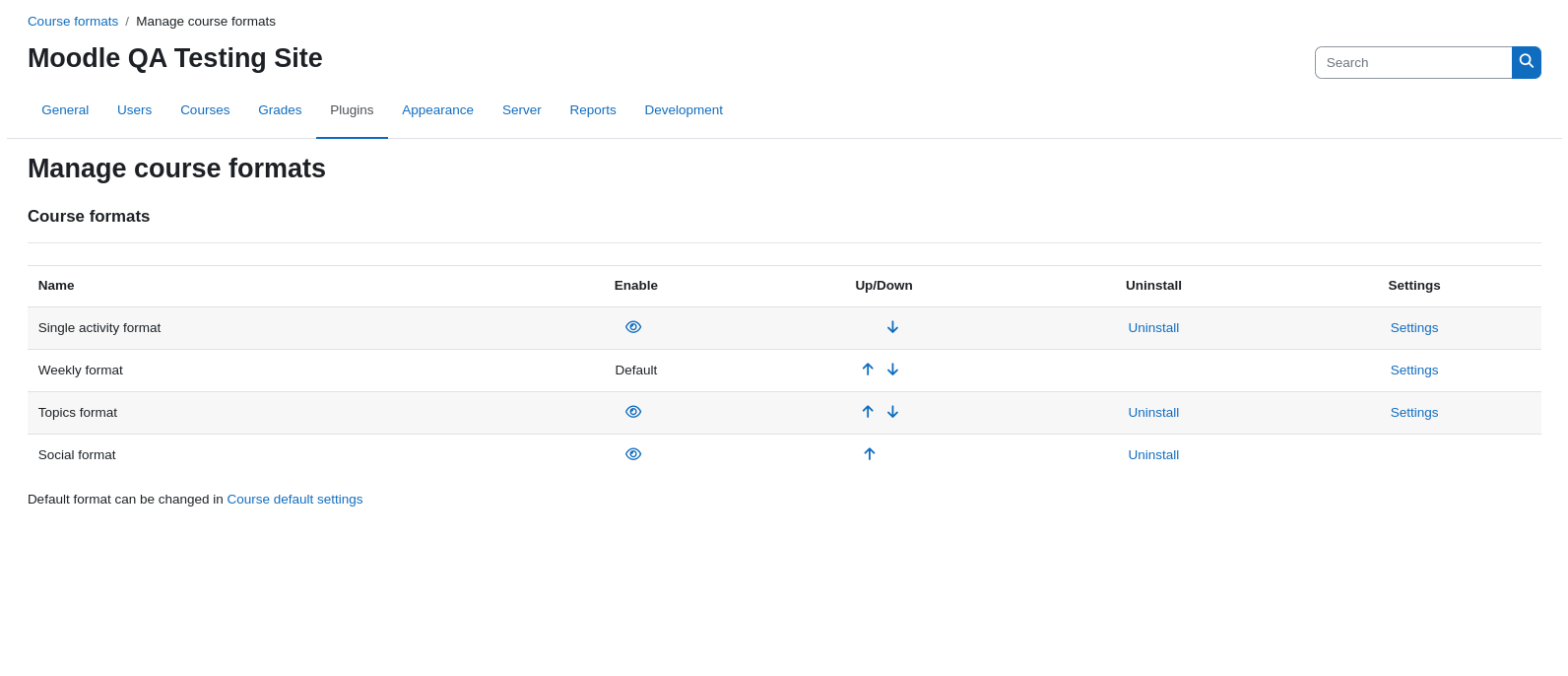
Task: Click the Single activity format name
Action: [99, 328]
